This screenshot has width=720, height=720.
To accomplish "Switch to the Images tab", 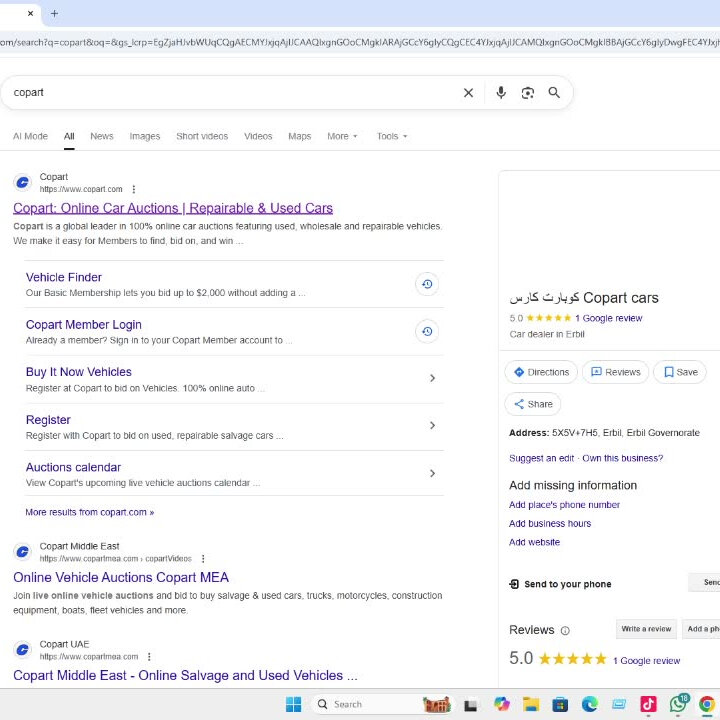I will coord(145,136).
